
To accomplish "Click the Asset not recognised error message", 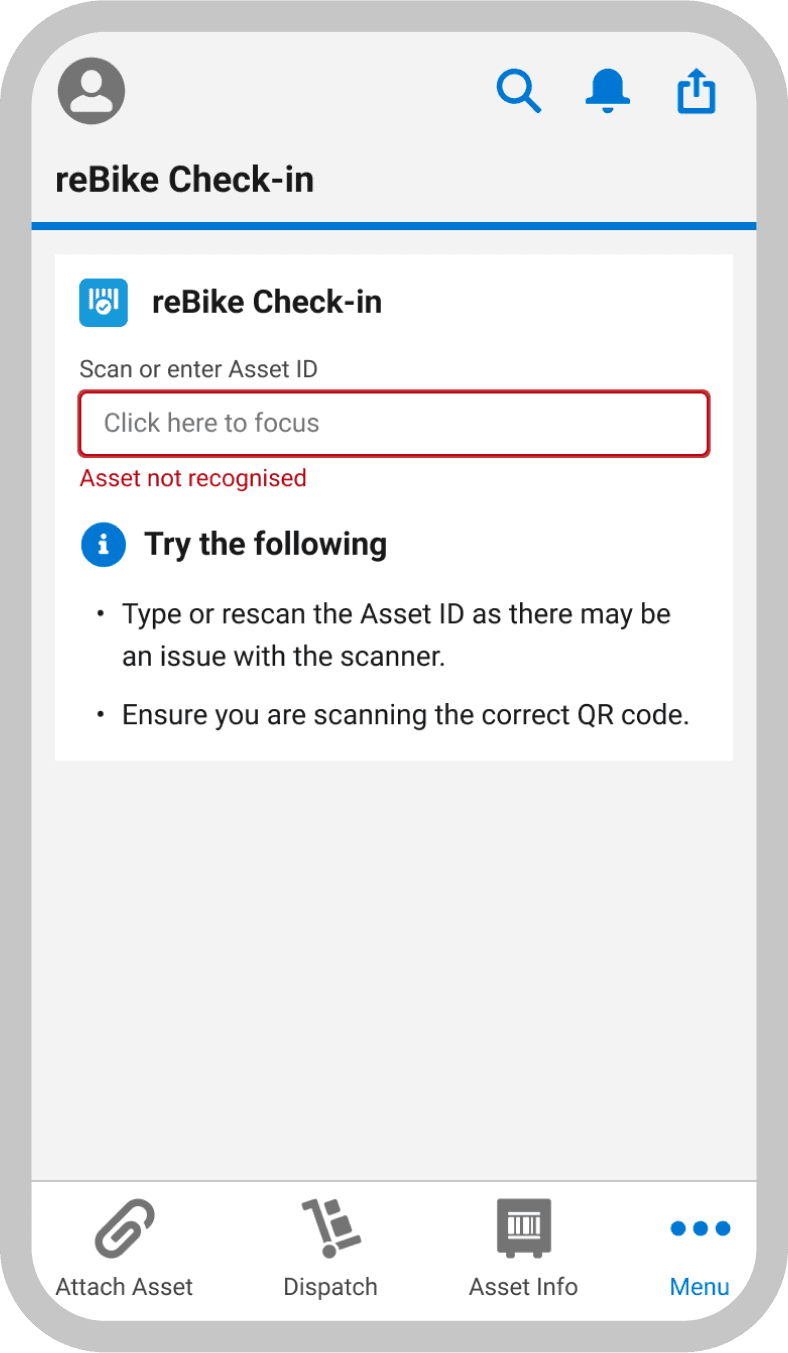I will (193, 478).
